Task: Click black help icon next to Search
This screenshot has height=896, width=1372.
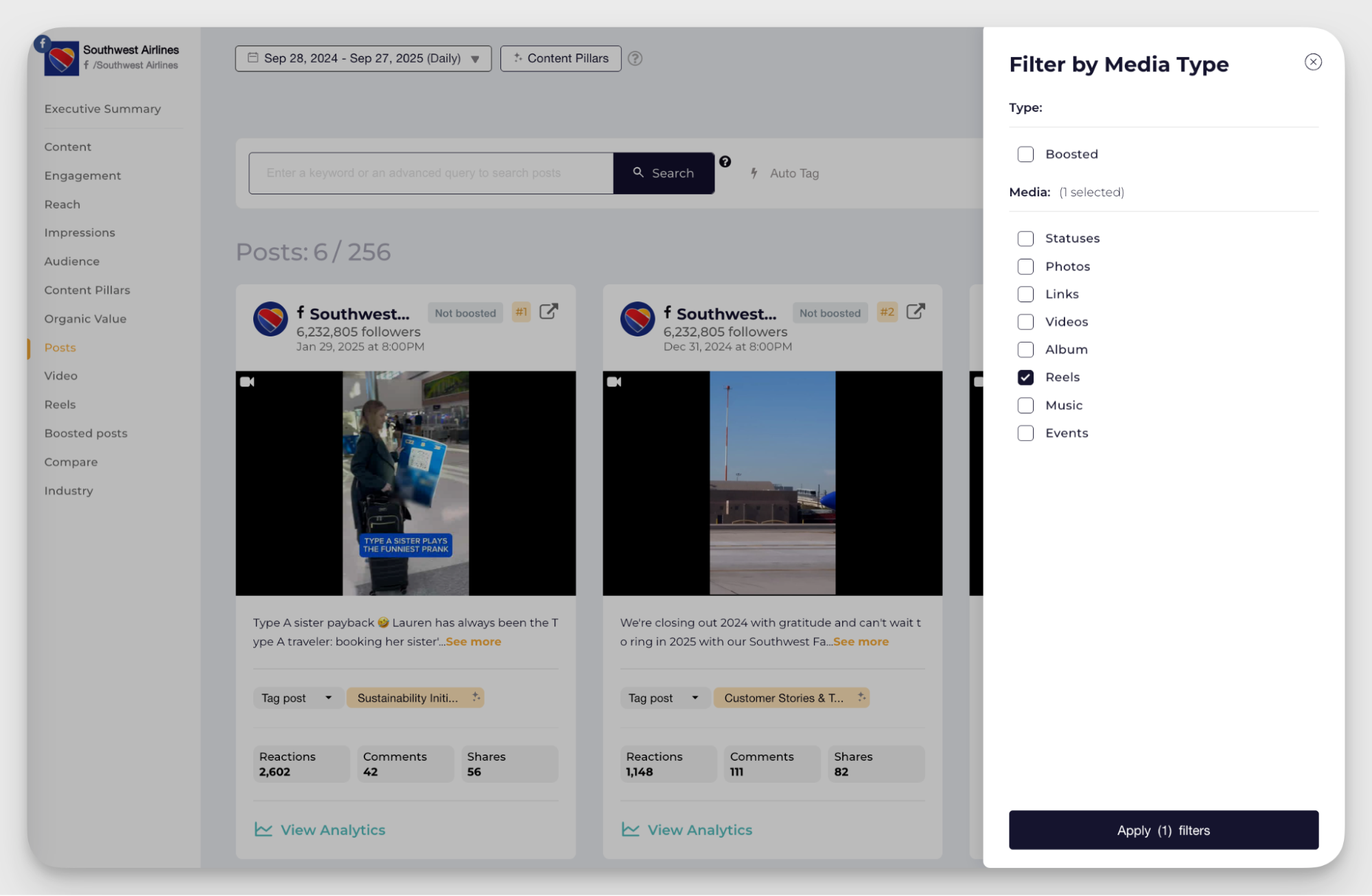Action: click(x=725, y=162)
